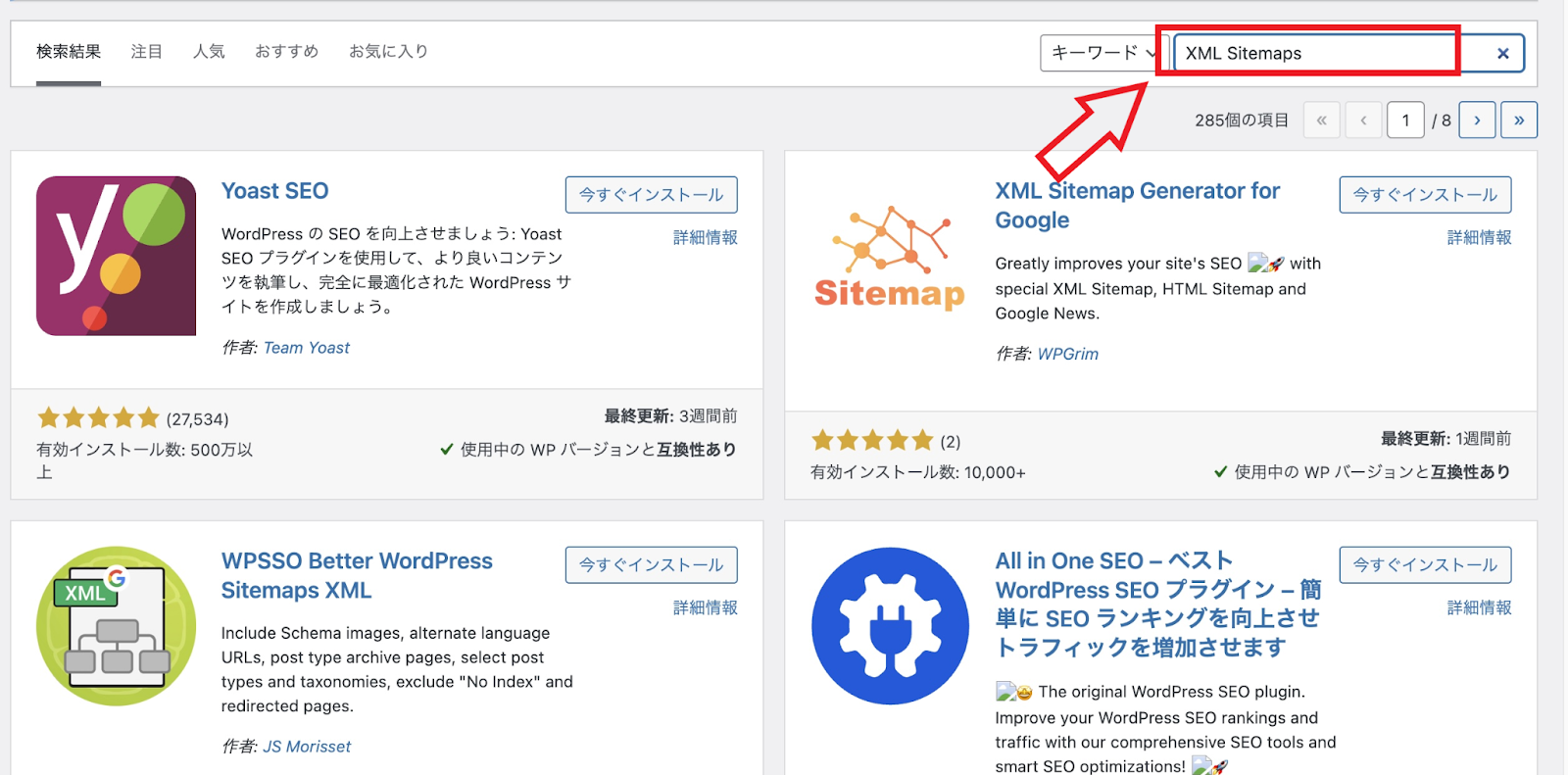Open the Yoast SEO title link

pyautogui.click(x=275, y=191)
